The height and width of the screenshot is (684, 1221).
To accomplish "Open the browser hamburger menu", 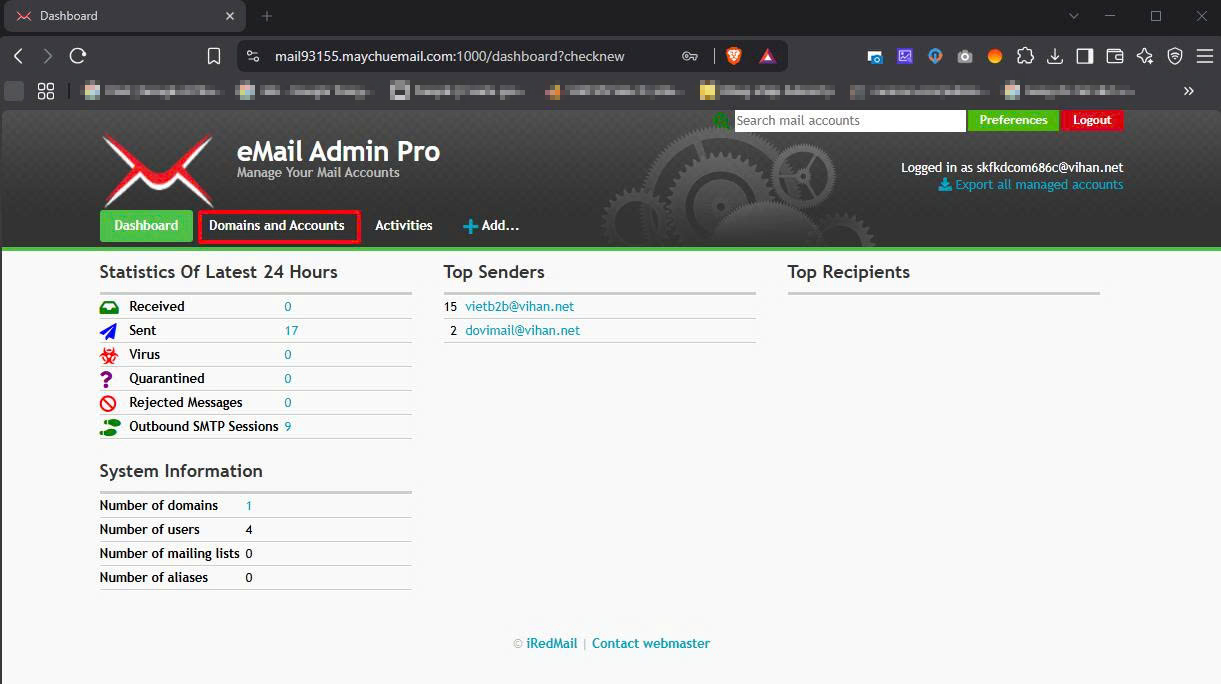I will tap(1205, 56).
